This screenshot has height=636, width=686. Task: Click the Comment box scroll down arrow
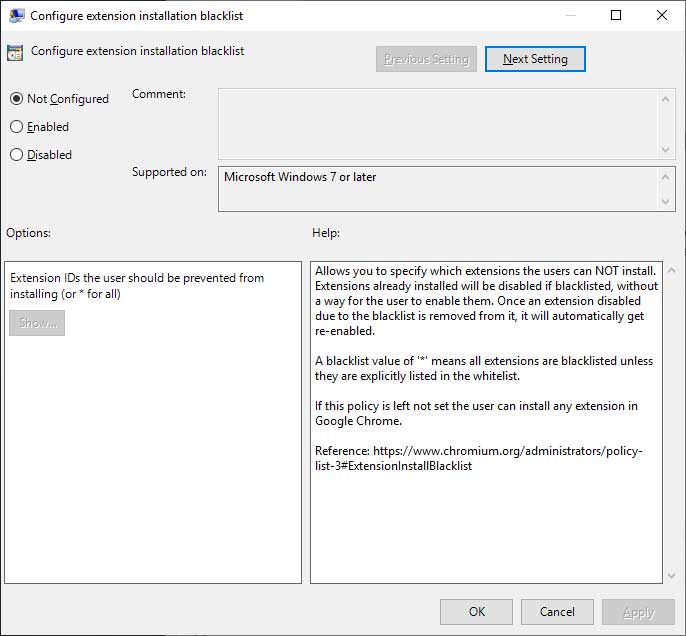pos(665,149)
